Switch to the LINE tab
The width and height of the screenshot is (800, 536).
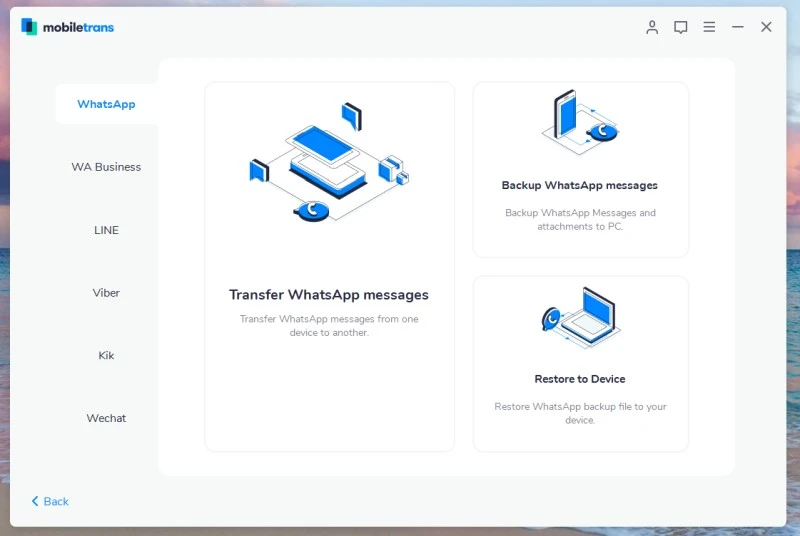tap(106, 230)
